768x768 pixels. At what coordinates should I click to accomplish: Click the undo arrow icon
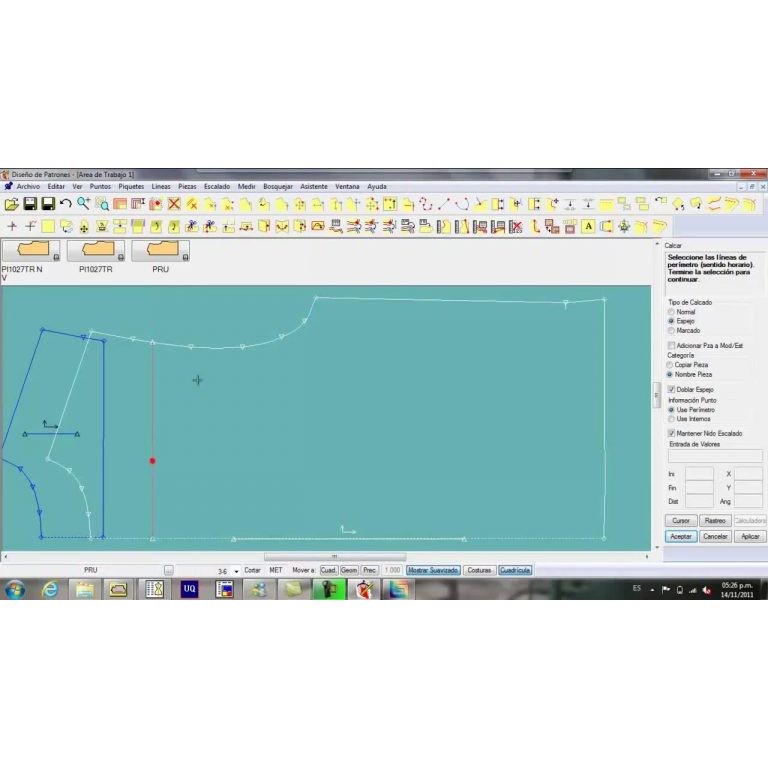(66, 204)
